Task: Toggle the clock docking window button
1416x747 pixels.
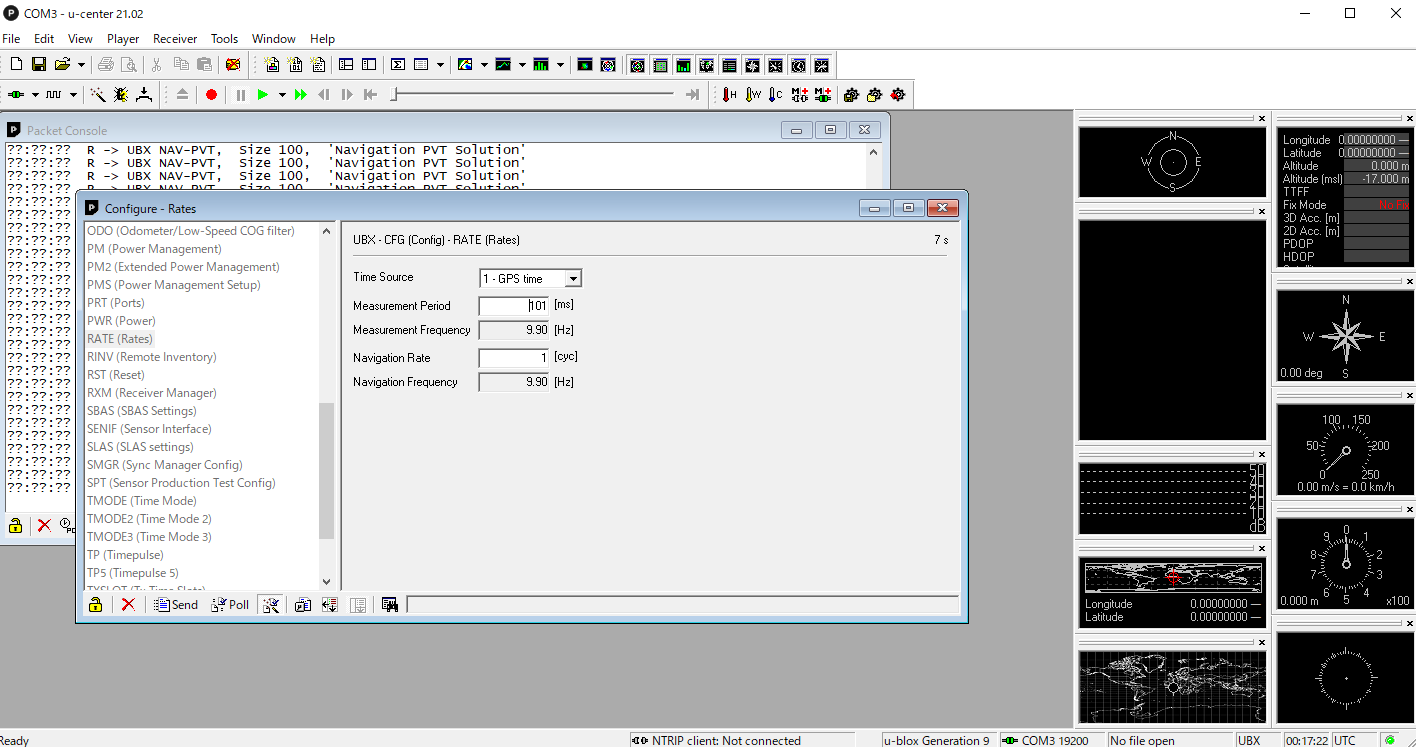Action: pos(799,65)
